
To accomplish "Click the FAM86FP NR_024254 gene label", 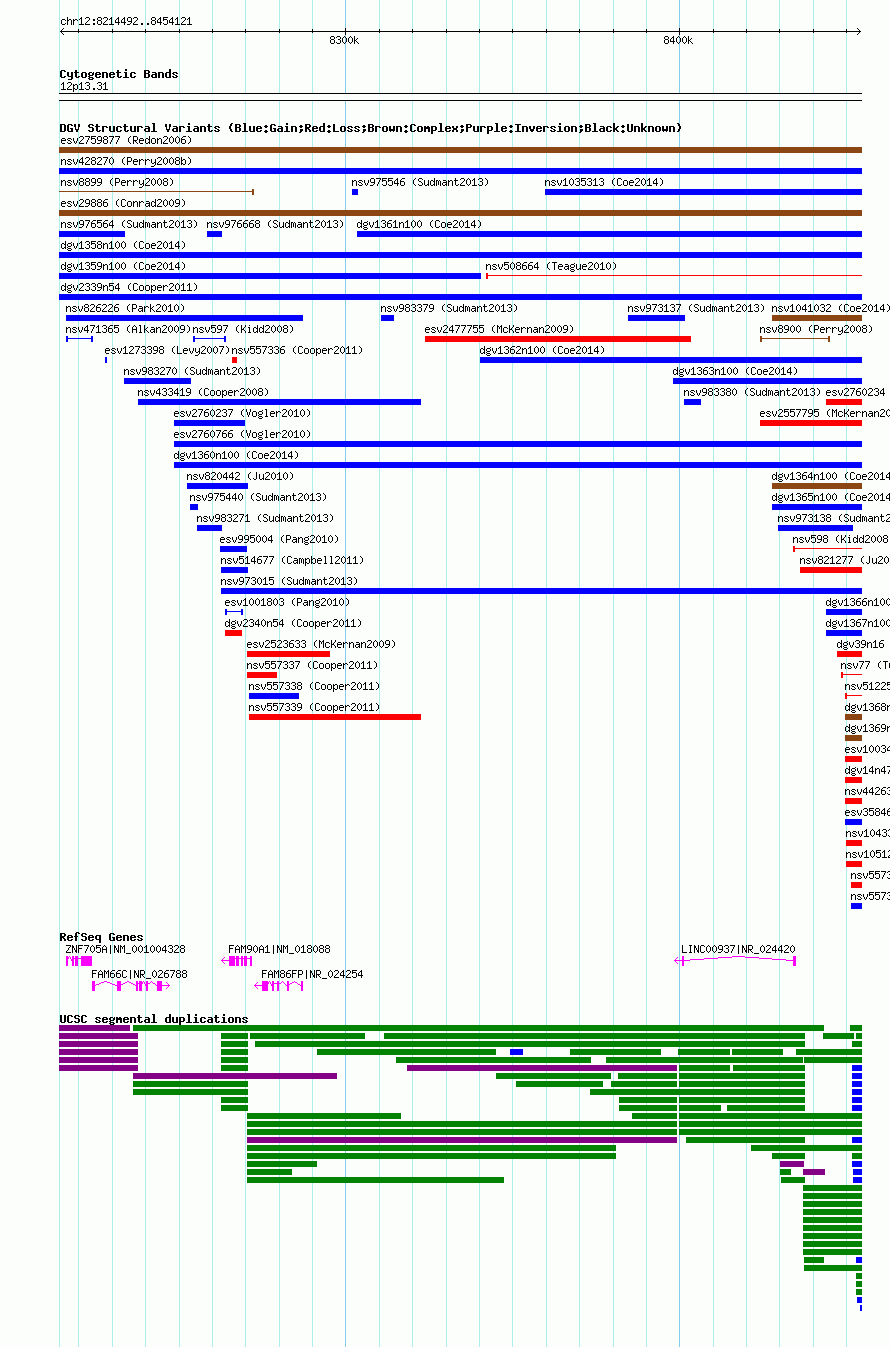I will click(x=312, y=973).
